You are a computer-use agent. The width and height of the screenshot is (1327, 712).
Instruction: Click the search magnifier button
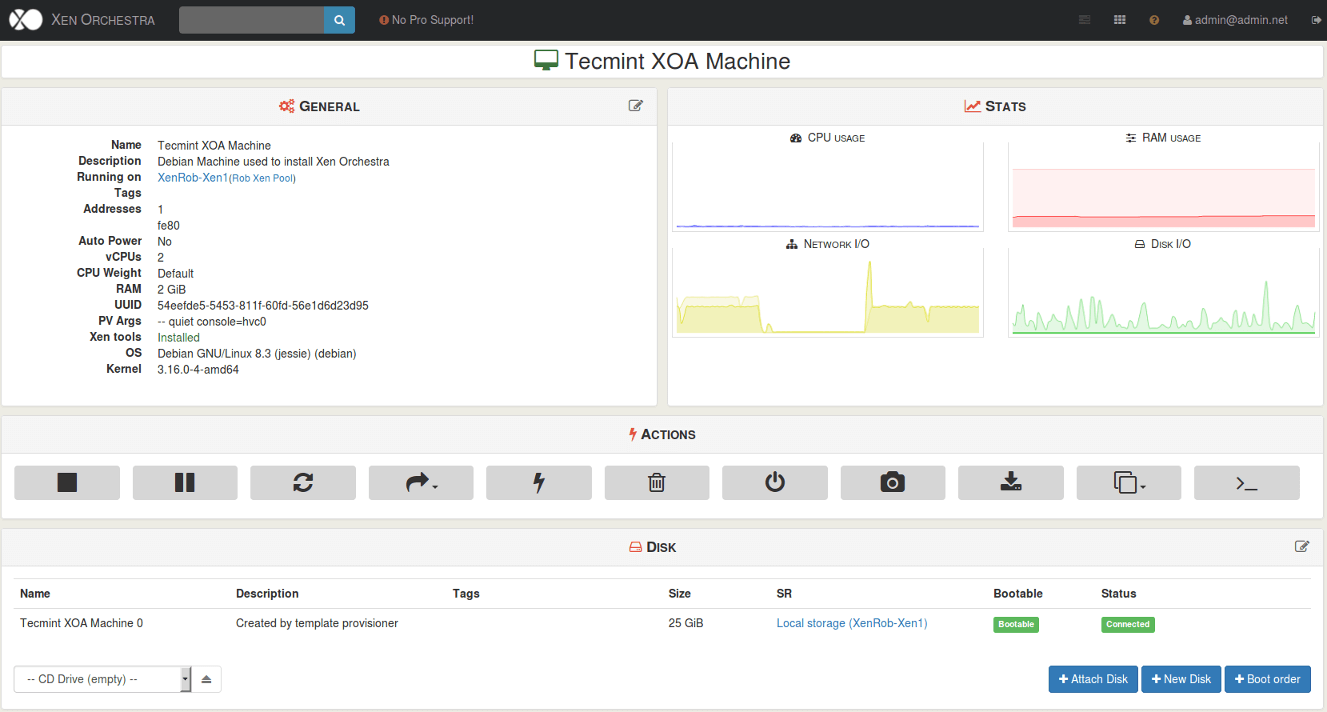(339, 20)
